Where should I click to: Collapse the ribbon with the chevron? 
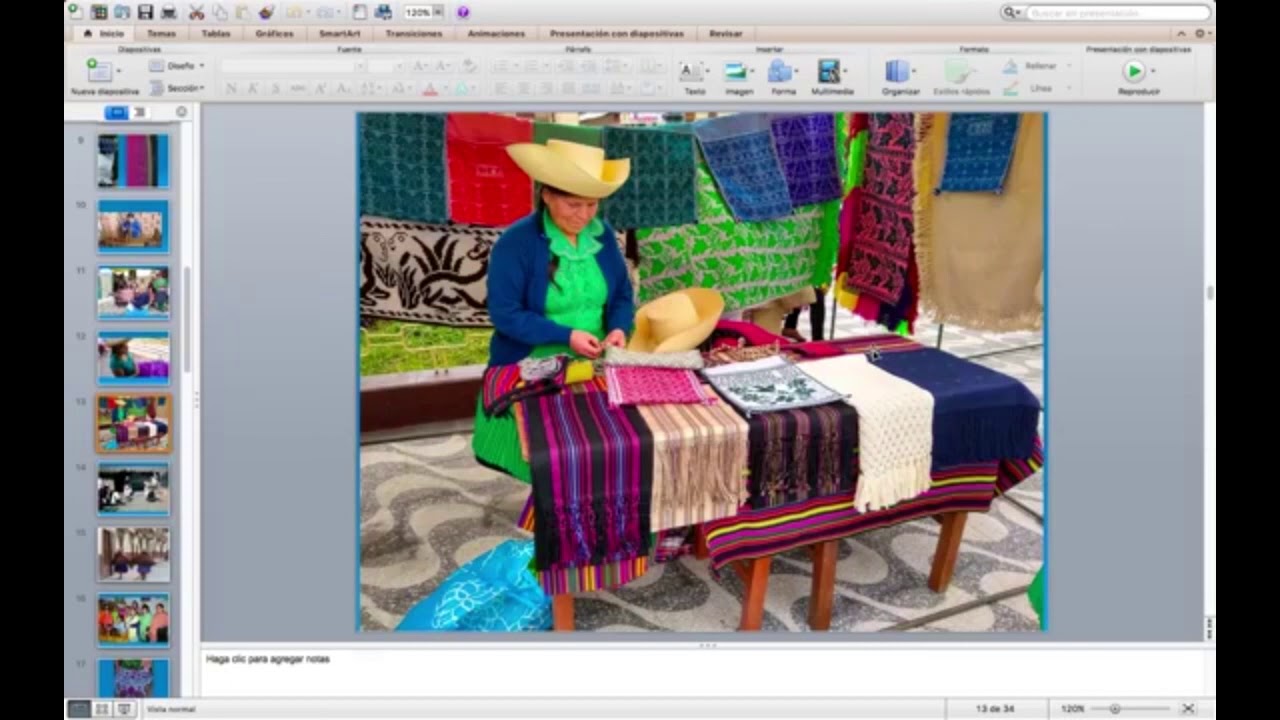click(x=1181, y=33)
